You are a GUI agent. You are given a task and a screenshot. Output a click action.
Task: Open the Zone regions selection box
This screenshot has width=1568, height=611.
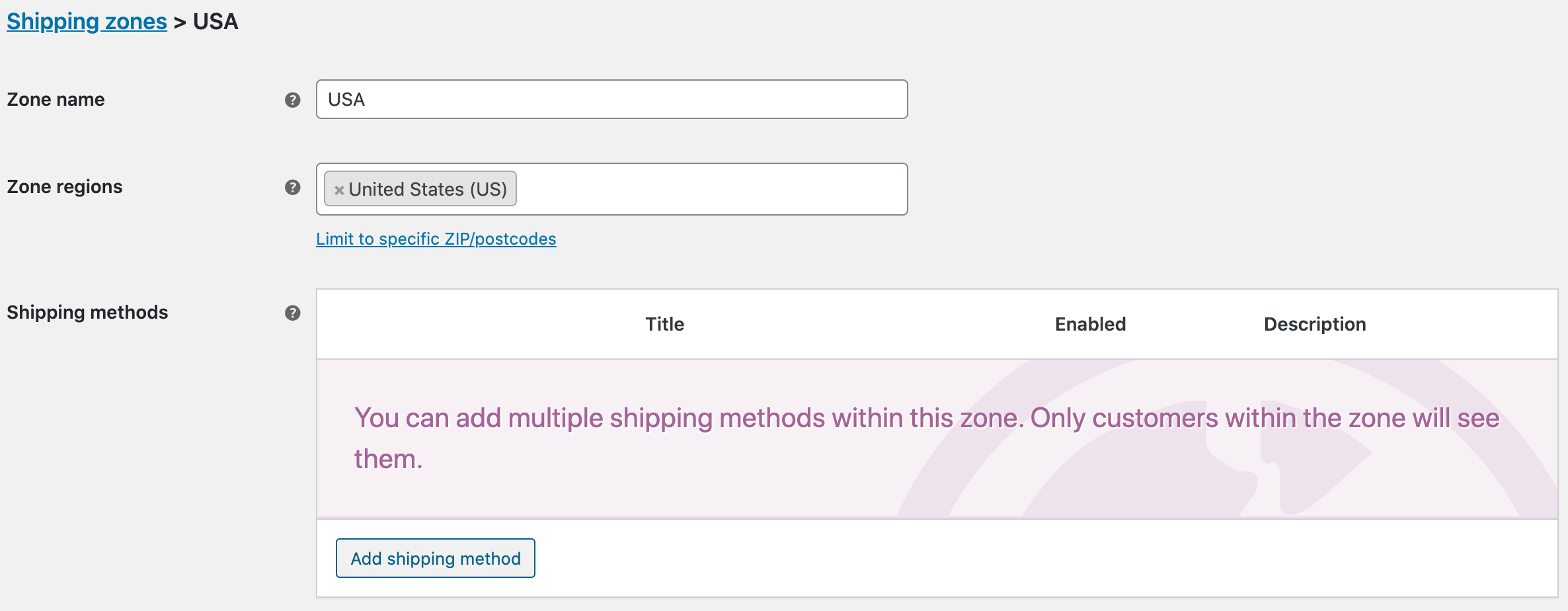(711, 189)
